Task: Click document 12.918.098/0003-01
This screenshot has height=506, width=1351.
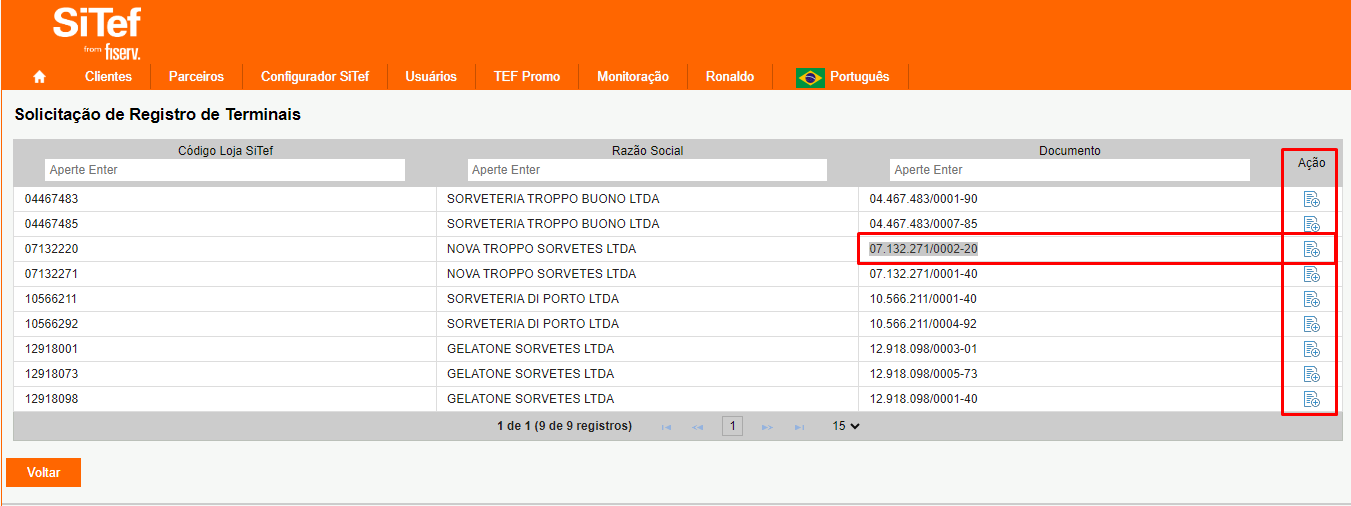Action: [923, 349]
